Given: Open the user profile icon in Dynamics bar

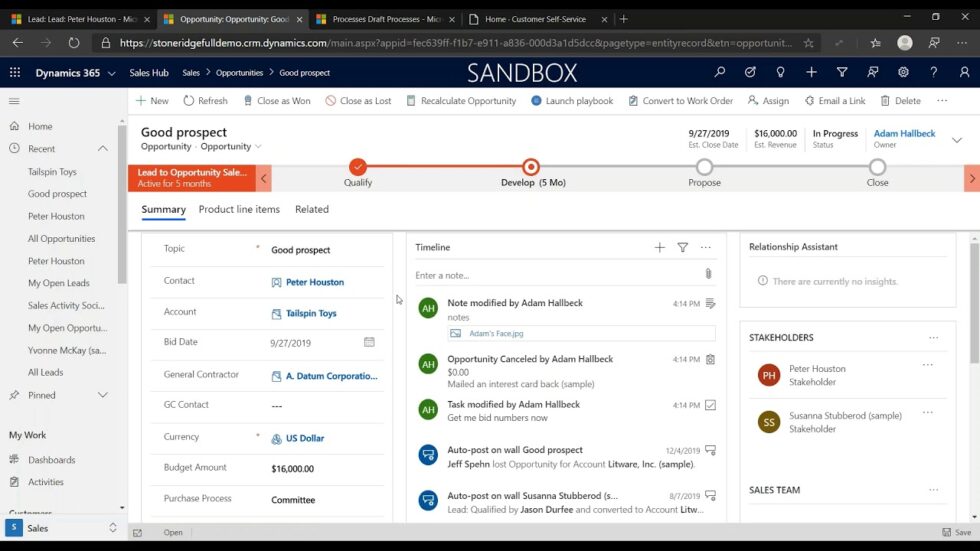Looking at the screenshot, I should pyautogui.click(x=964, y=72).
